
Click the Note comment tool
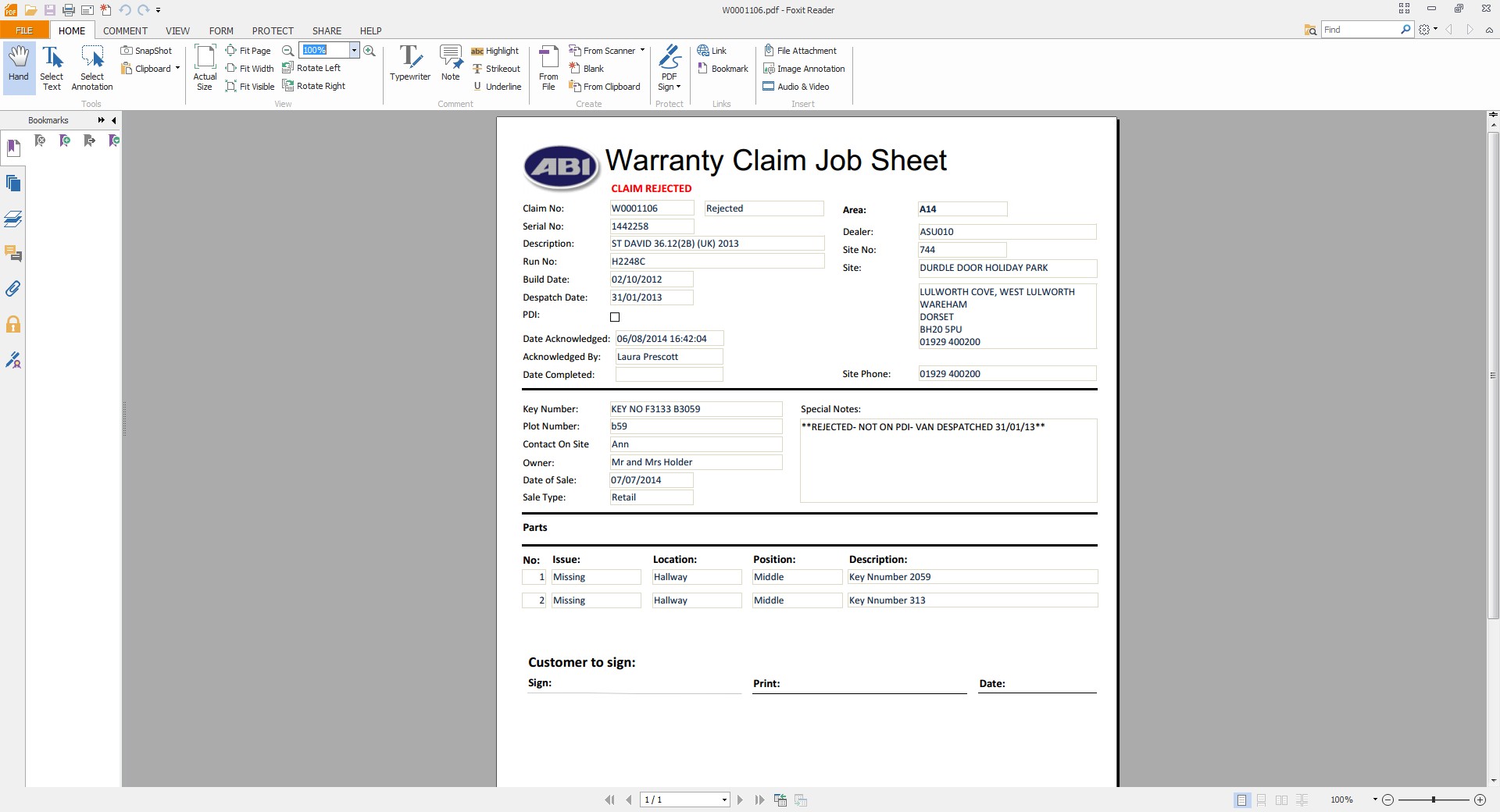(450, 63)
